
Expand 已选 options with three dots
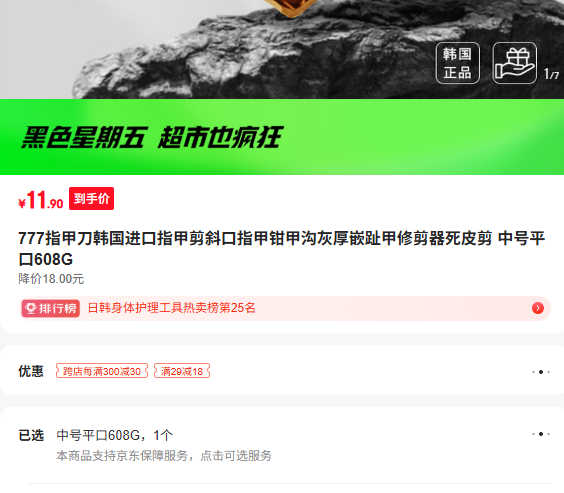[541, 434]
